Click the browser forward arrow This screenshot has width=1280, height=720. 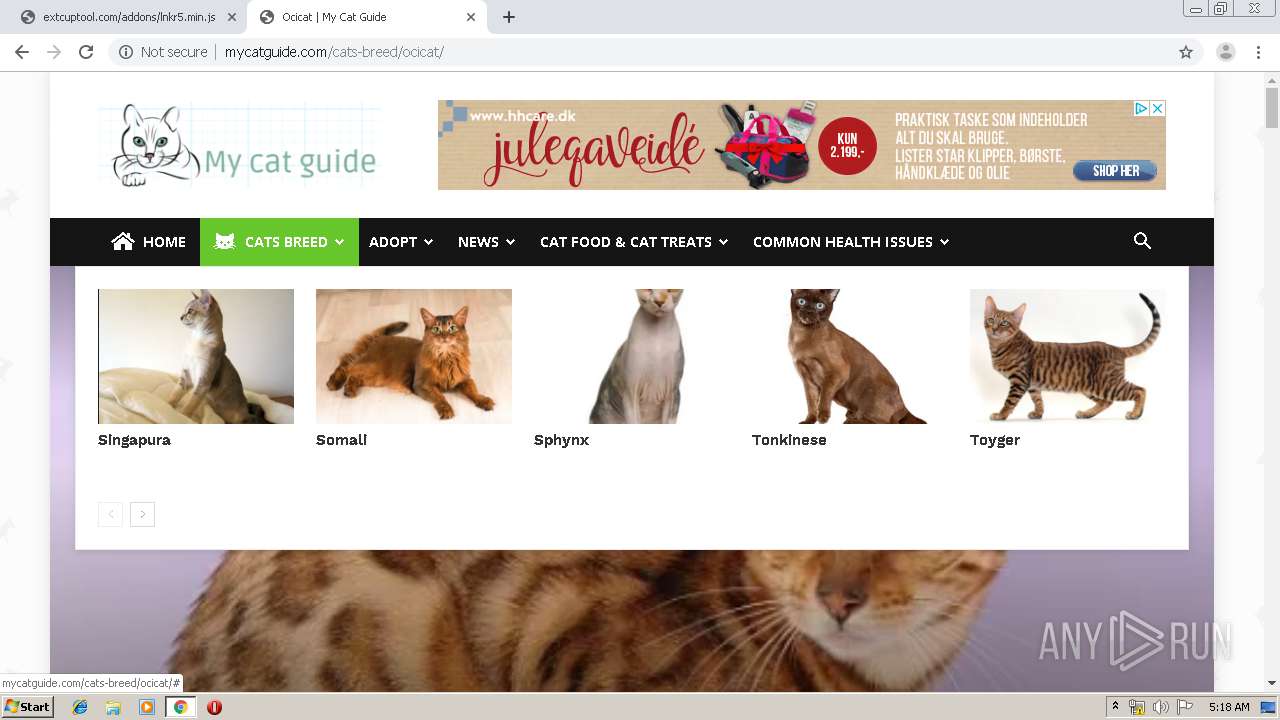54,52
